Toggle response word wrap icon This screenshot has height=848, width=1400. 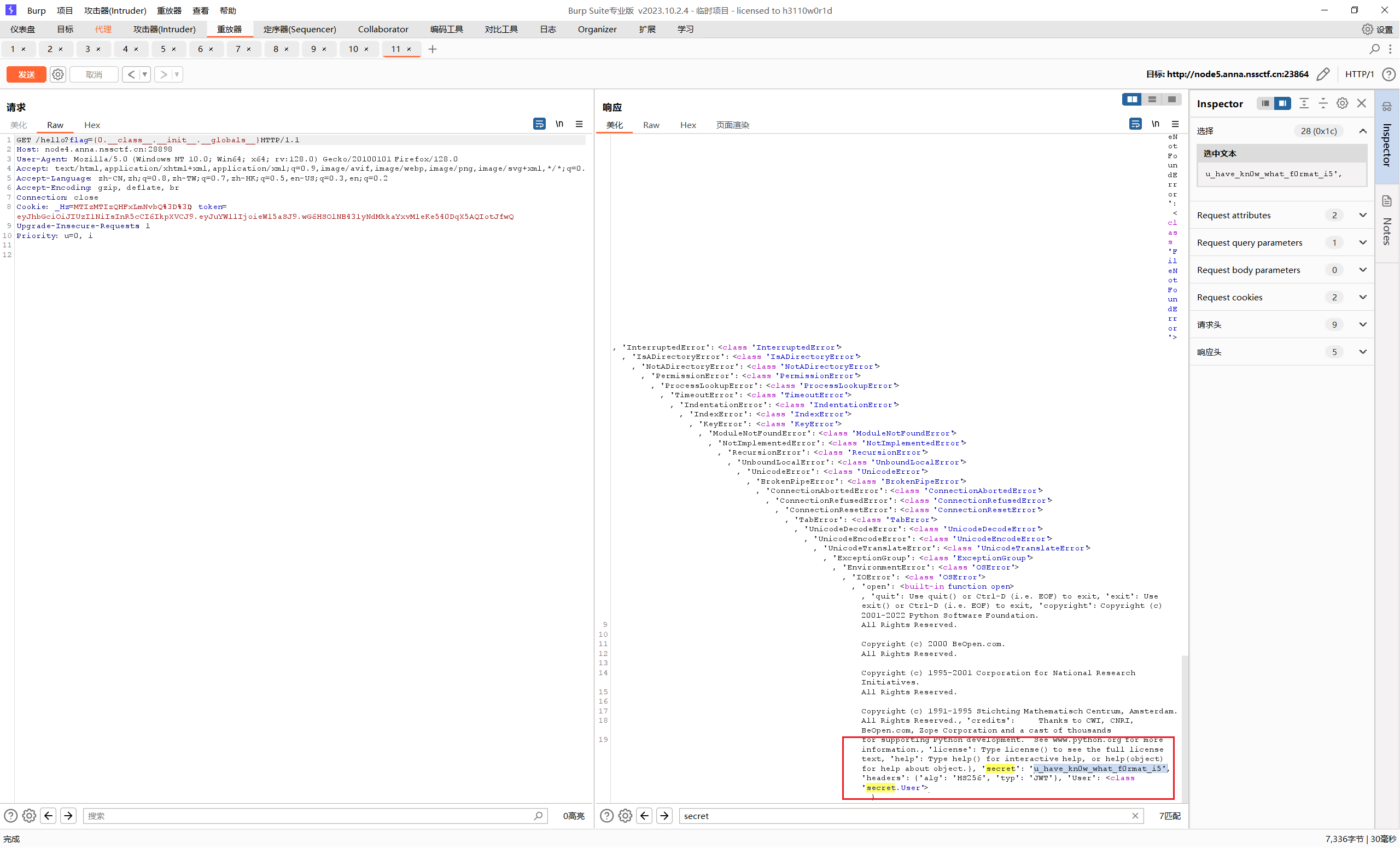(1135, 124)
